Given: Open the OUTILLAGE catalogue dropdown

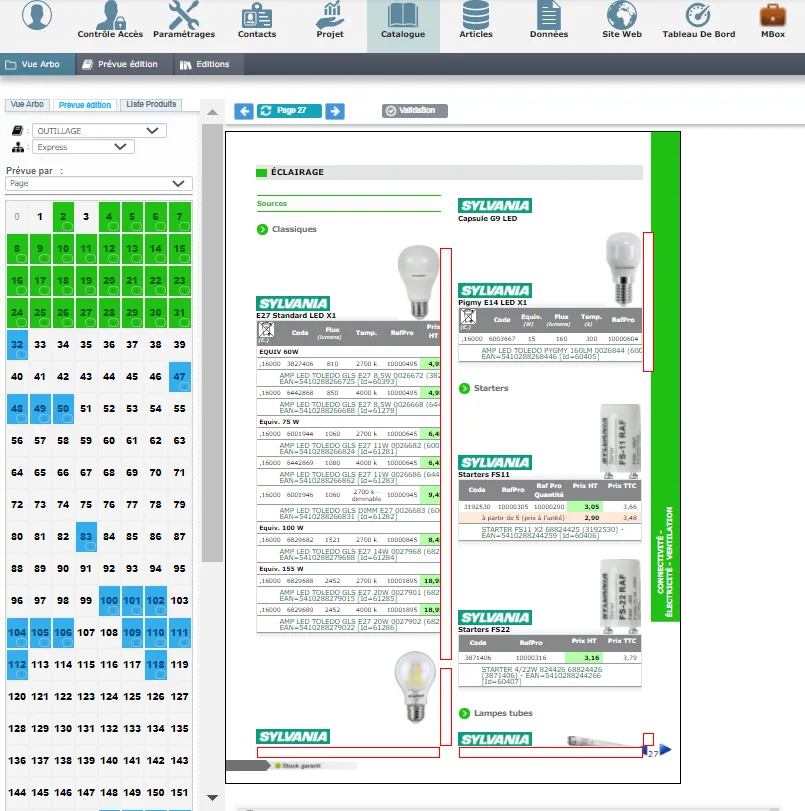Looking at the screenshot, I should 99,131.
